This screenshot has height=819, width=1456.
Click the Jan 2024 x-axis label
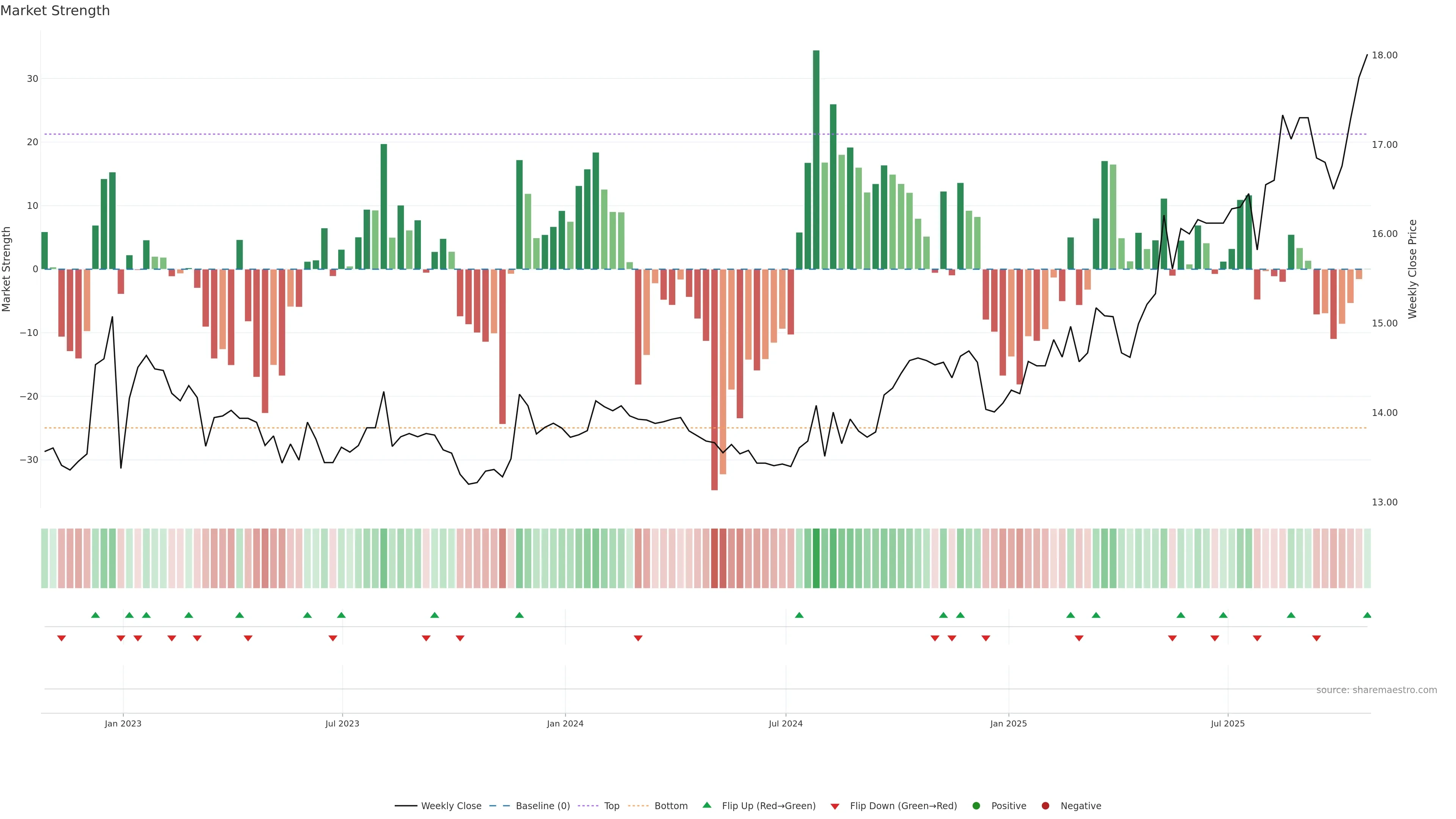click(565, 723)
